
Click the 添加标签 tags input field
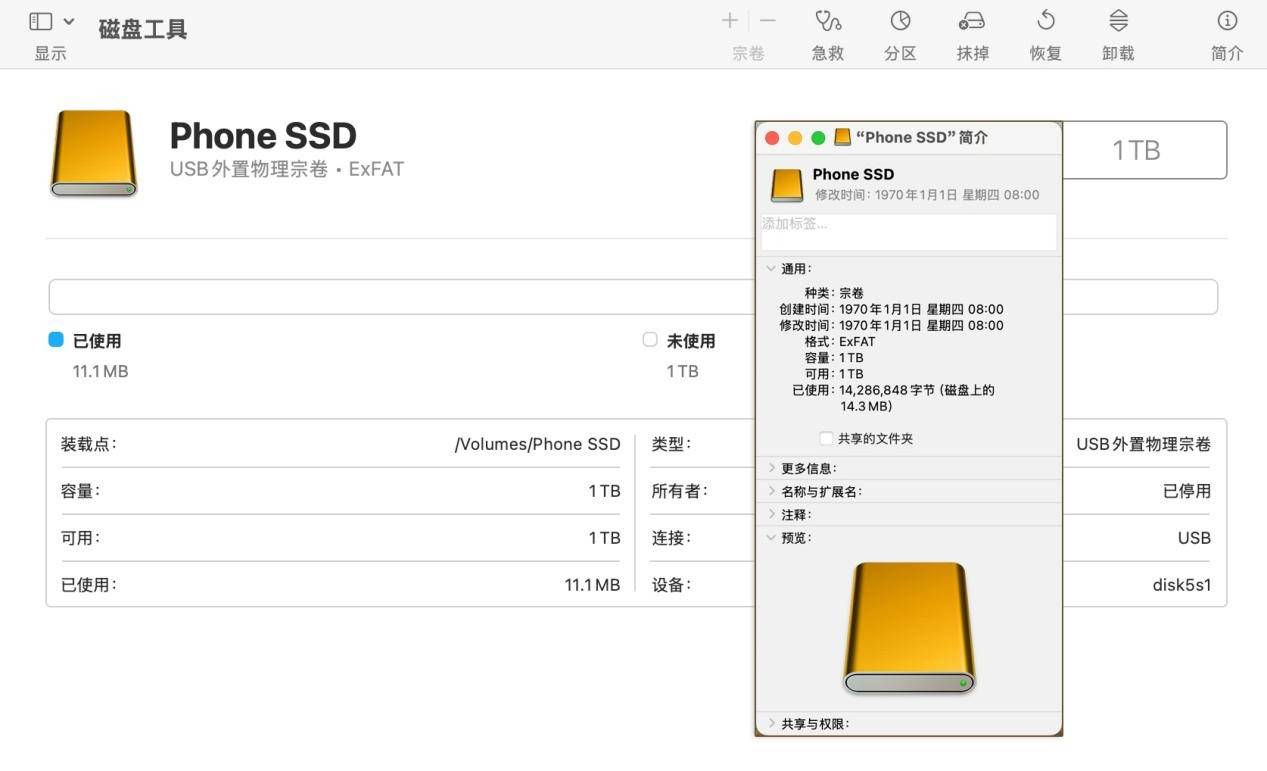(908, 232)
